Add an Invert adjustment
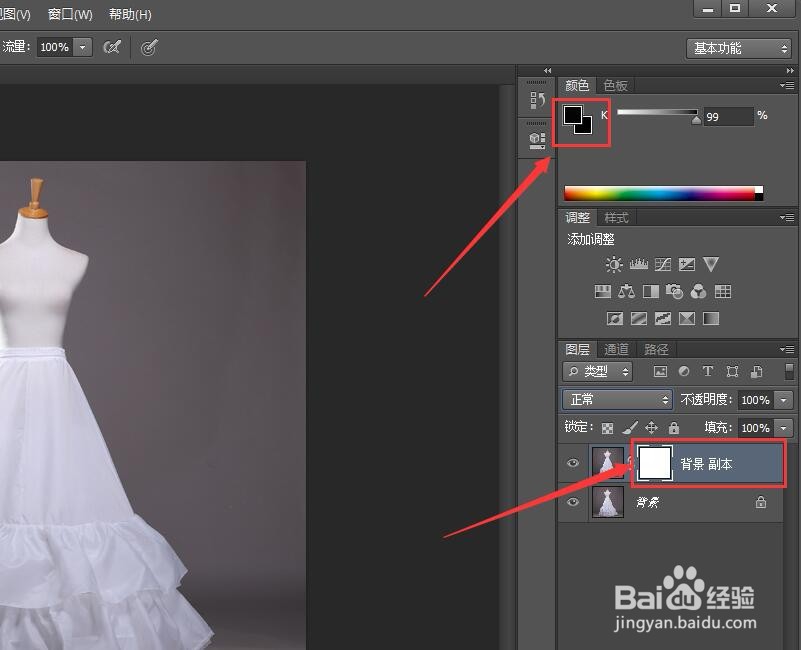This screenshot has height=650, width=801. tap(615, 319)
